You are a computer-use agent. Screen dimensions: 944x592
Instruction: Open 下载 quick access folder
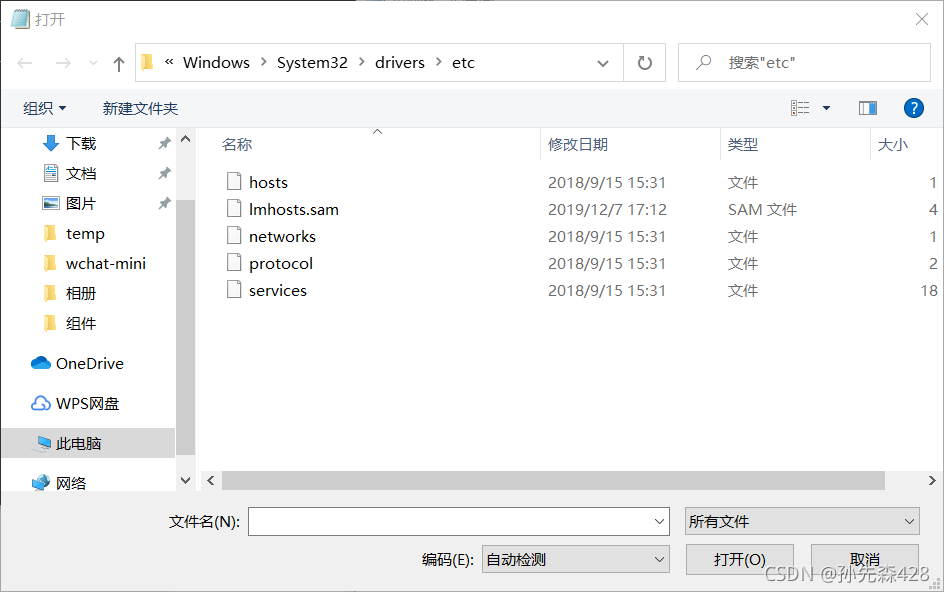coord(81,143)
